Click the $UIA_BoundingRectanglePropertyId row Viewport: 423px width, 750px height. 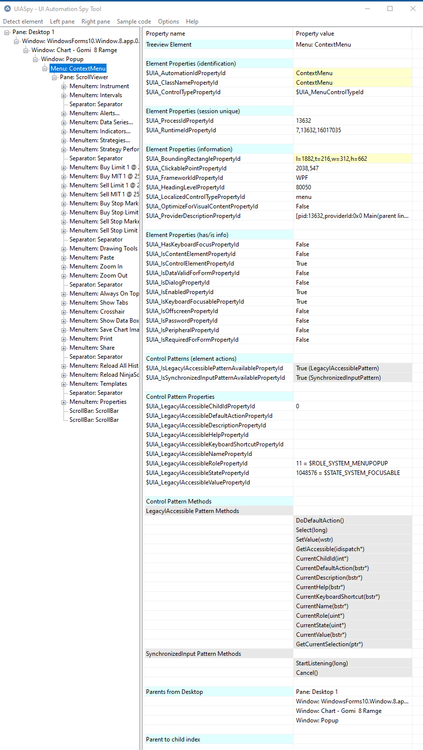pyautogui.click(x=278, y=159)
